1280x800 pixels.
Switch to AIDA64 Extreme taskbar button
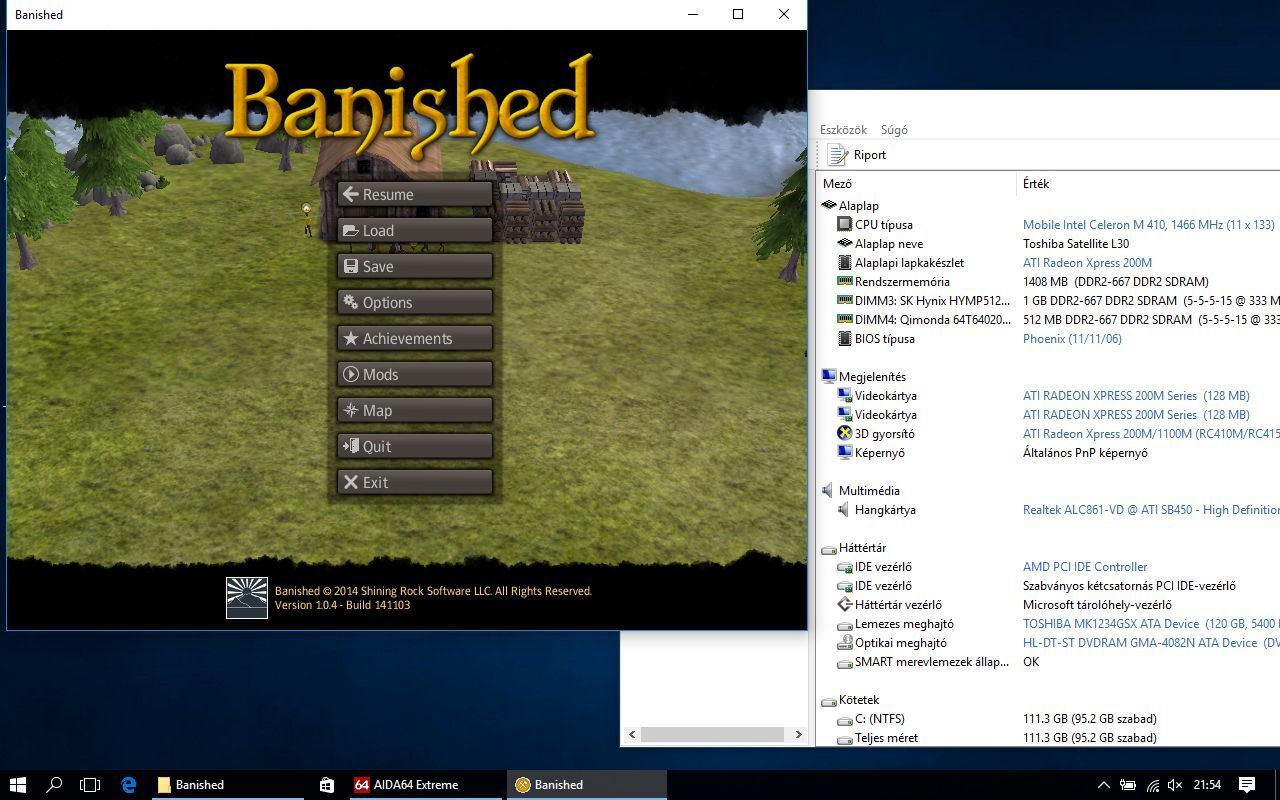(x=424, y=785)
